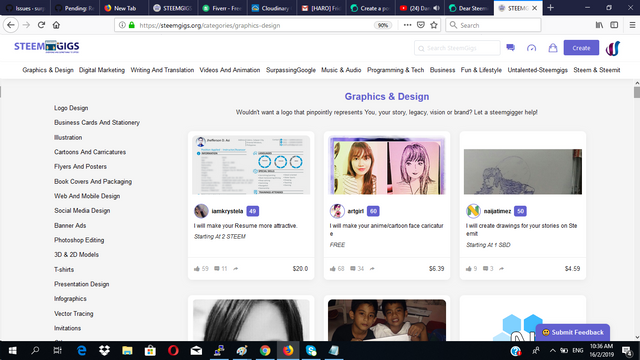Open Firefox Library icon
This screenshot has height=360, width=640.
[599, 25]
